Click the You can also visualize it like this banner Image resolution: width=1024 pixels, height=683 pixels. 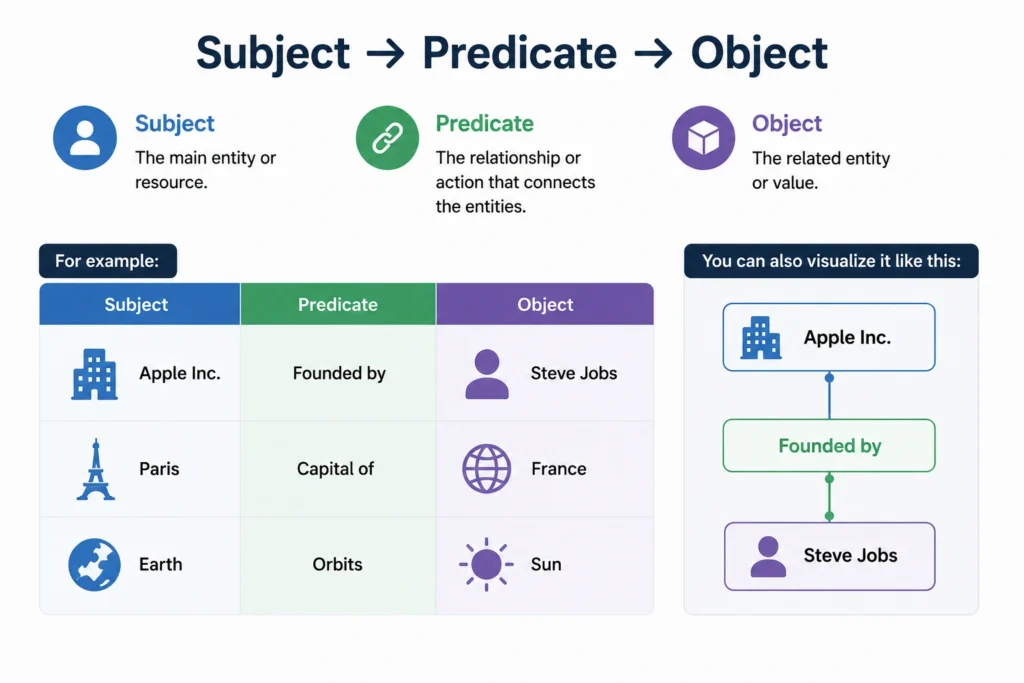coord(831,261)
